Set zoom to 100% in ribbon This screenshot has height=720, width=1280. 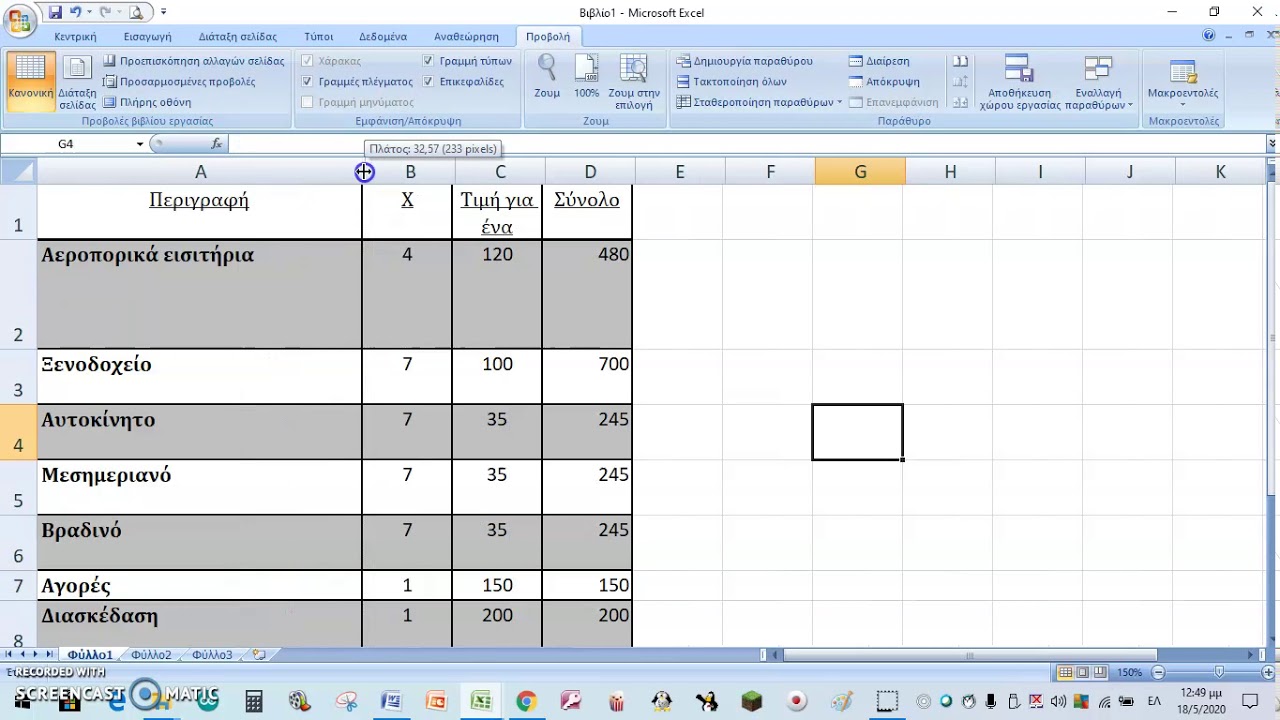(x=587, y=78)
